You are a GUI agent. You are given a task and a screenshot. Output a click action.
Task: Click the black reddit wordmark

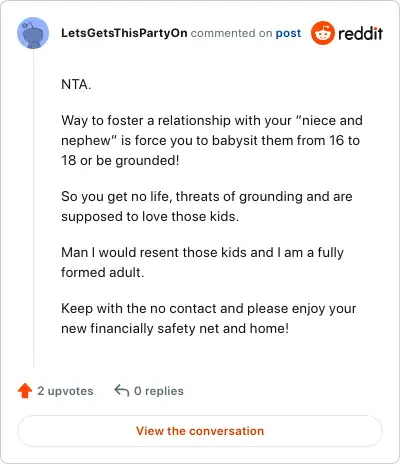(360, 33)
